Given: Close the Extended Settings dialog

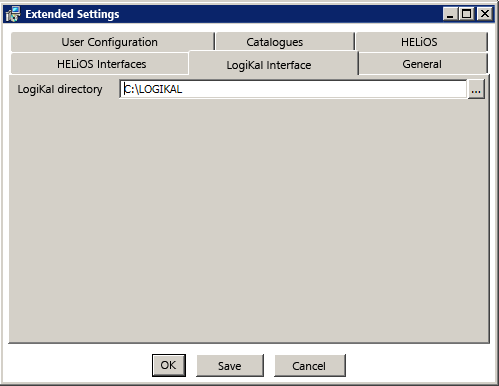Looking at the screenshot, I should [x=485, y=14].
